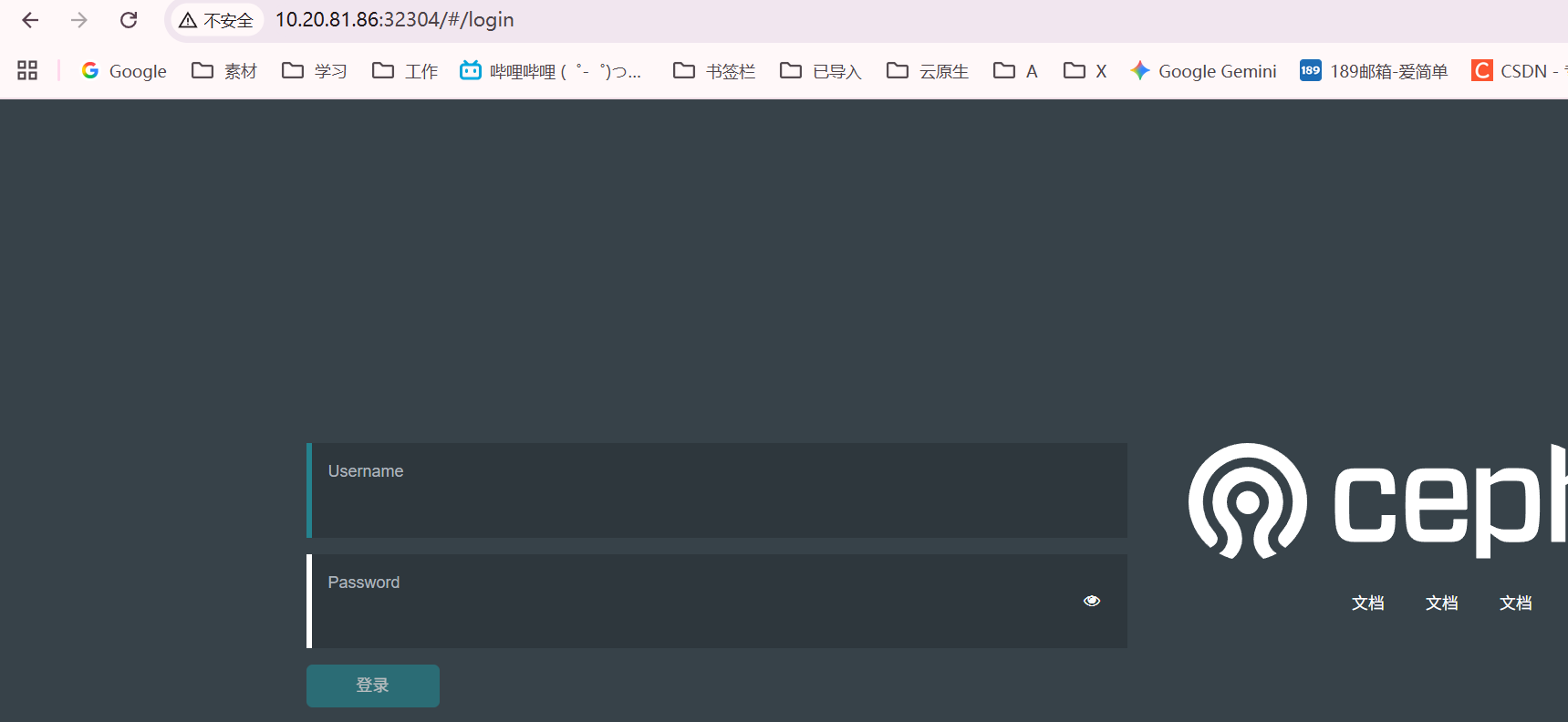Reload the page with the refresh icon
The width and height of the screenshot is (1568, 722).
129,20
